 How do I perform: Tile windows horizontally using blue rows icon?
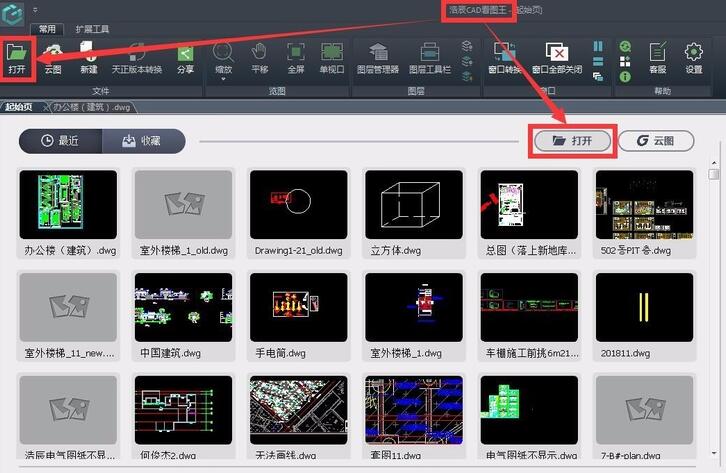pyautogui.click(x=598, y=62)
